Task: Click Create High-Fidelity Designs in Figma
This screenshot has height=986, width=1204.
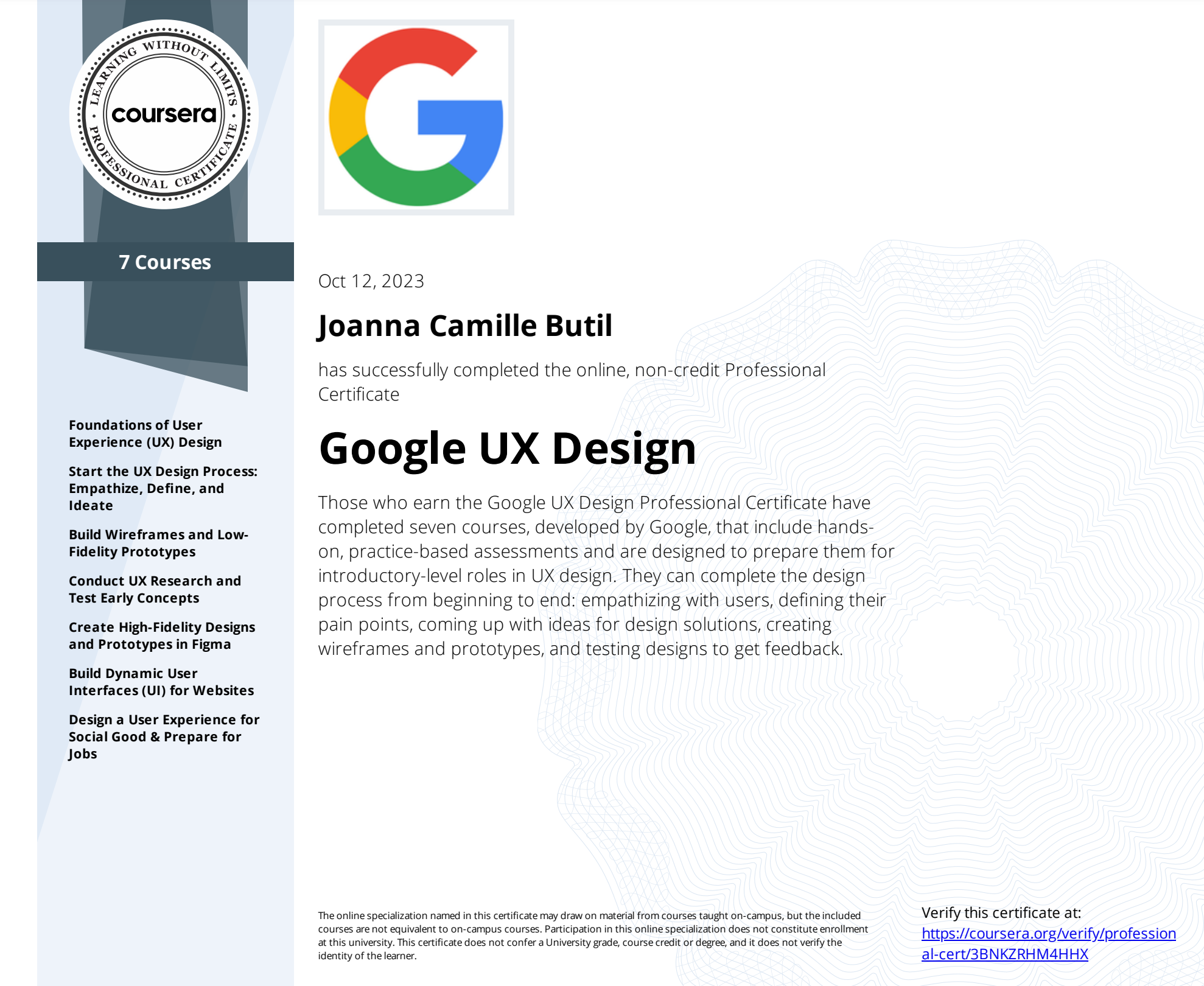Action: [x=162, y=635]
